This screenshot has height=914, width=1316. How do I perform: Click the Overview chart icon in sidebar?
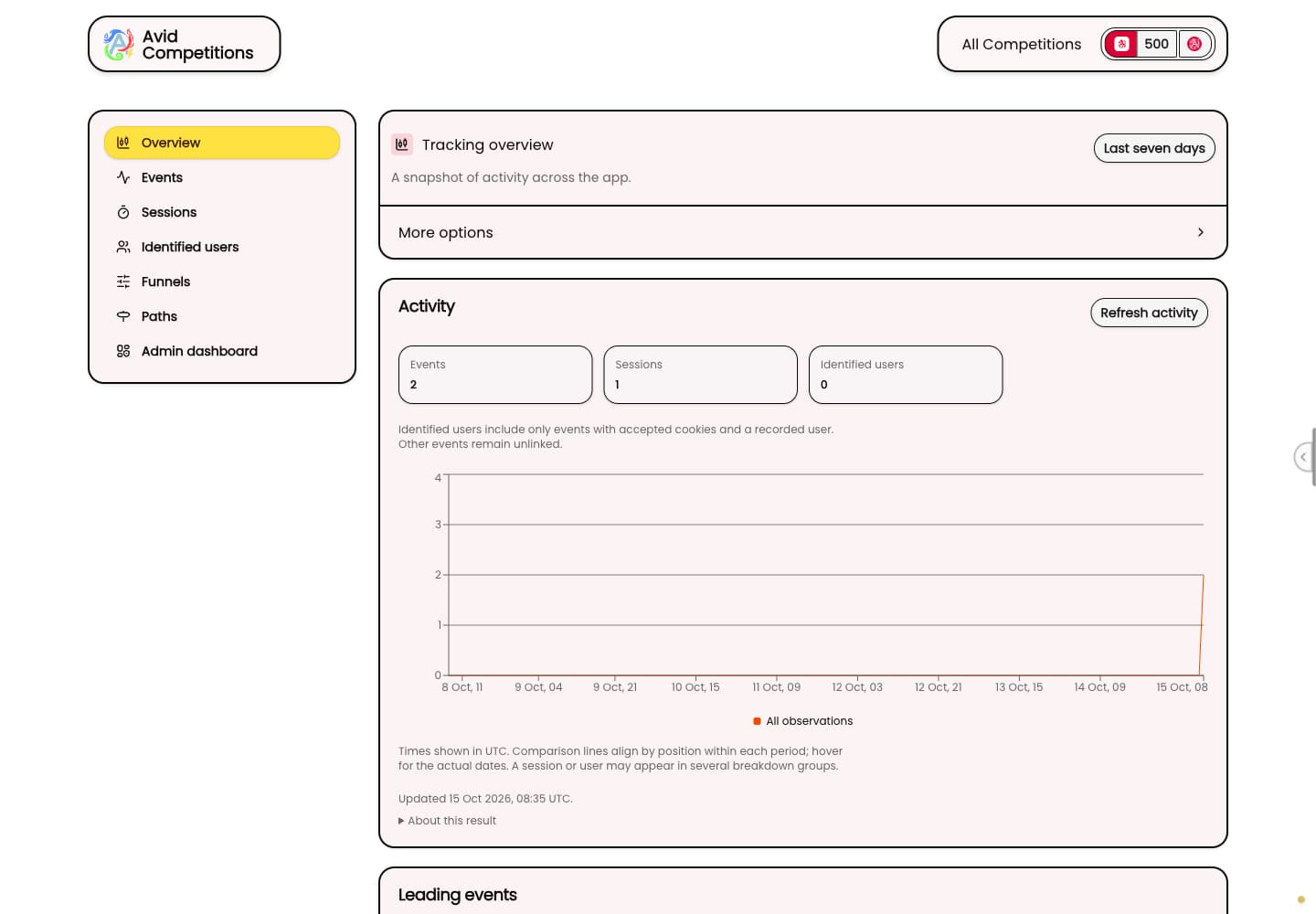pyautogui.click(x=123, y=143)
